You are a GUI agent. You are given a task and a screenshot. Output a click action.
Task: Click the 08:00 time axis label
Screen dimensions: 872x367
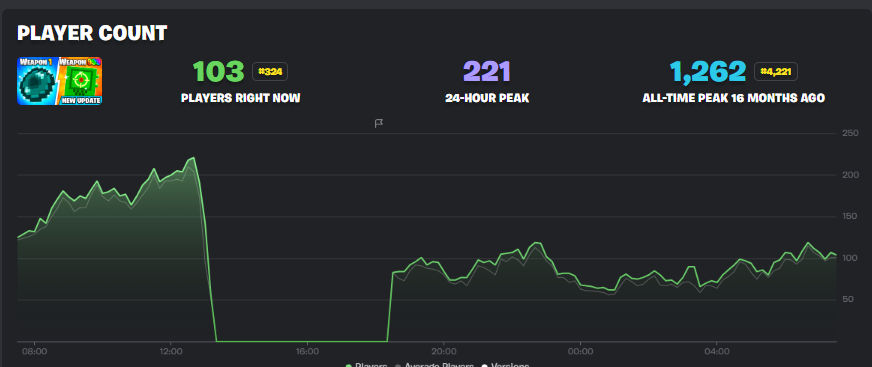coord(34,352)
